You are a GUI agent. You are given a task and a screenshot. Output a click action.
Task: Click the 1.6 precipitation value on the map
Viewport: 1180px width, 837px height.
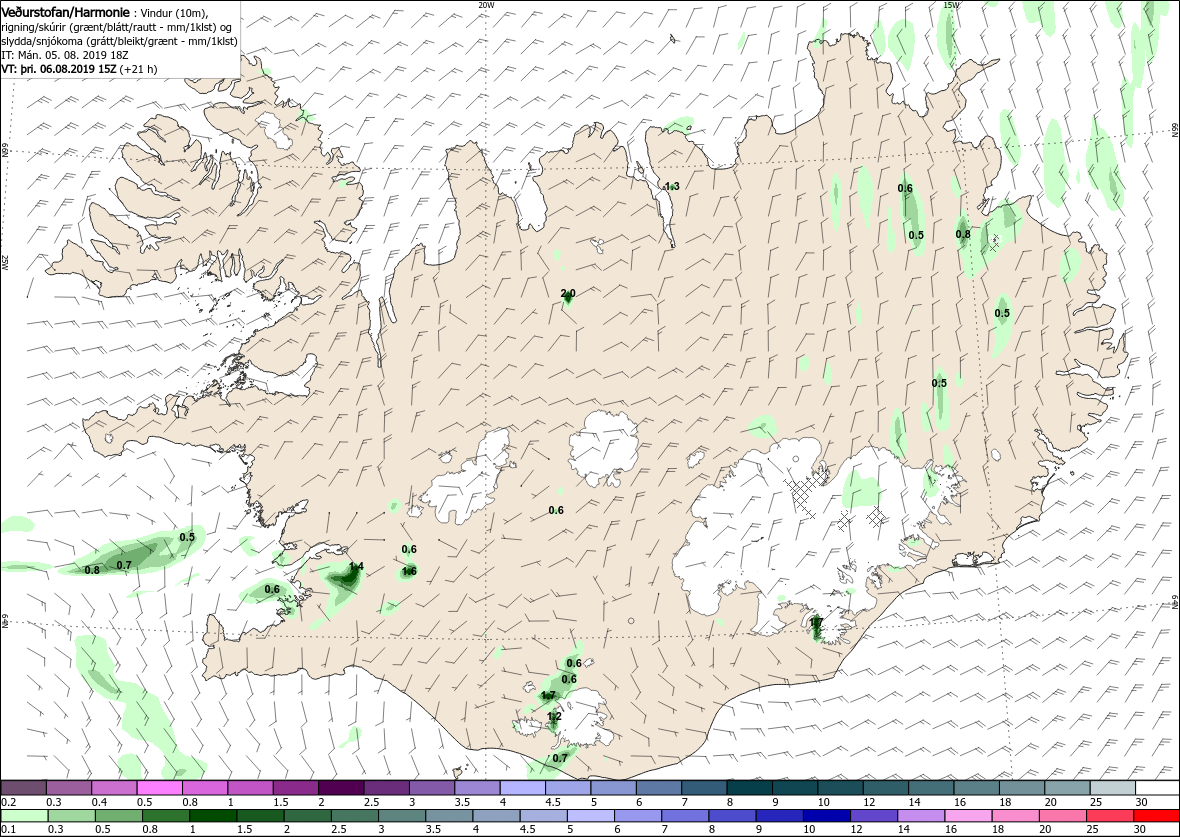(409, 571)
